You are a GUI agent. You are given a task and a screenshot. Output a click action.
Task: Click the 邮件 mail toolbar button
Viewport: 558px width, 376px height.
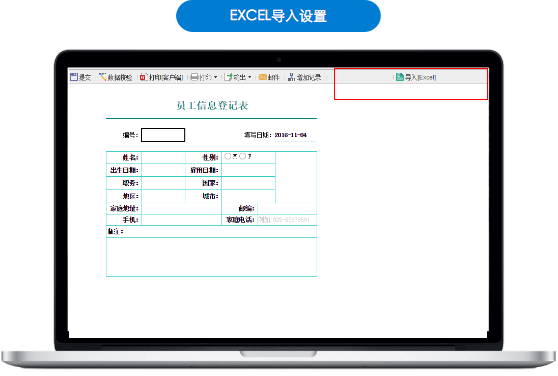tap(269, 77)
